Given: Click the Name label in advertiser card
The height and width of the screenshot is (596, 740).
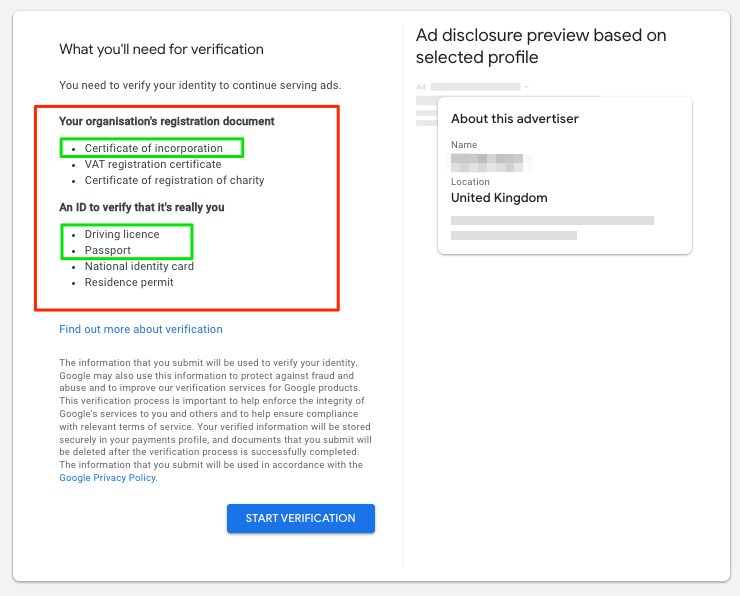Looking at the screenshot, I should [464, 145].
